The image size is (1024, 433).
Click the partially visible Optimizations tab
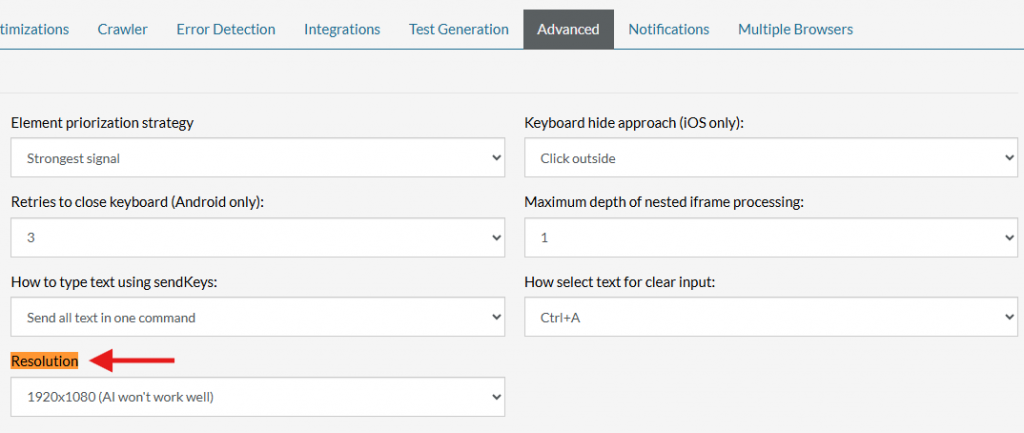tap(34, 29)
